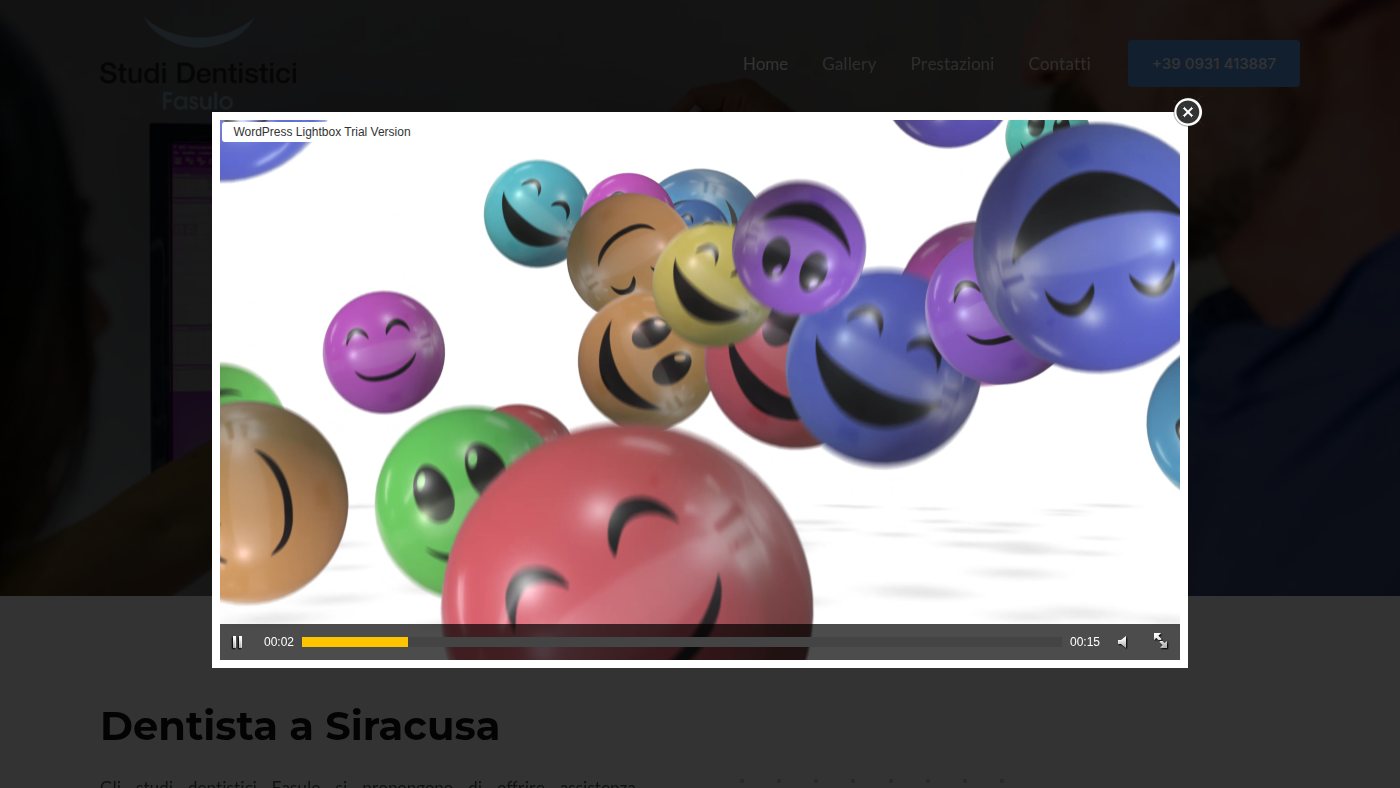Image resolution: width=1400 pixels, height=788 pixels.
Task: Close the lightbox popup
Action: tap(1187, 112)
